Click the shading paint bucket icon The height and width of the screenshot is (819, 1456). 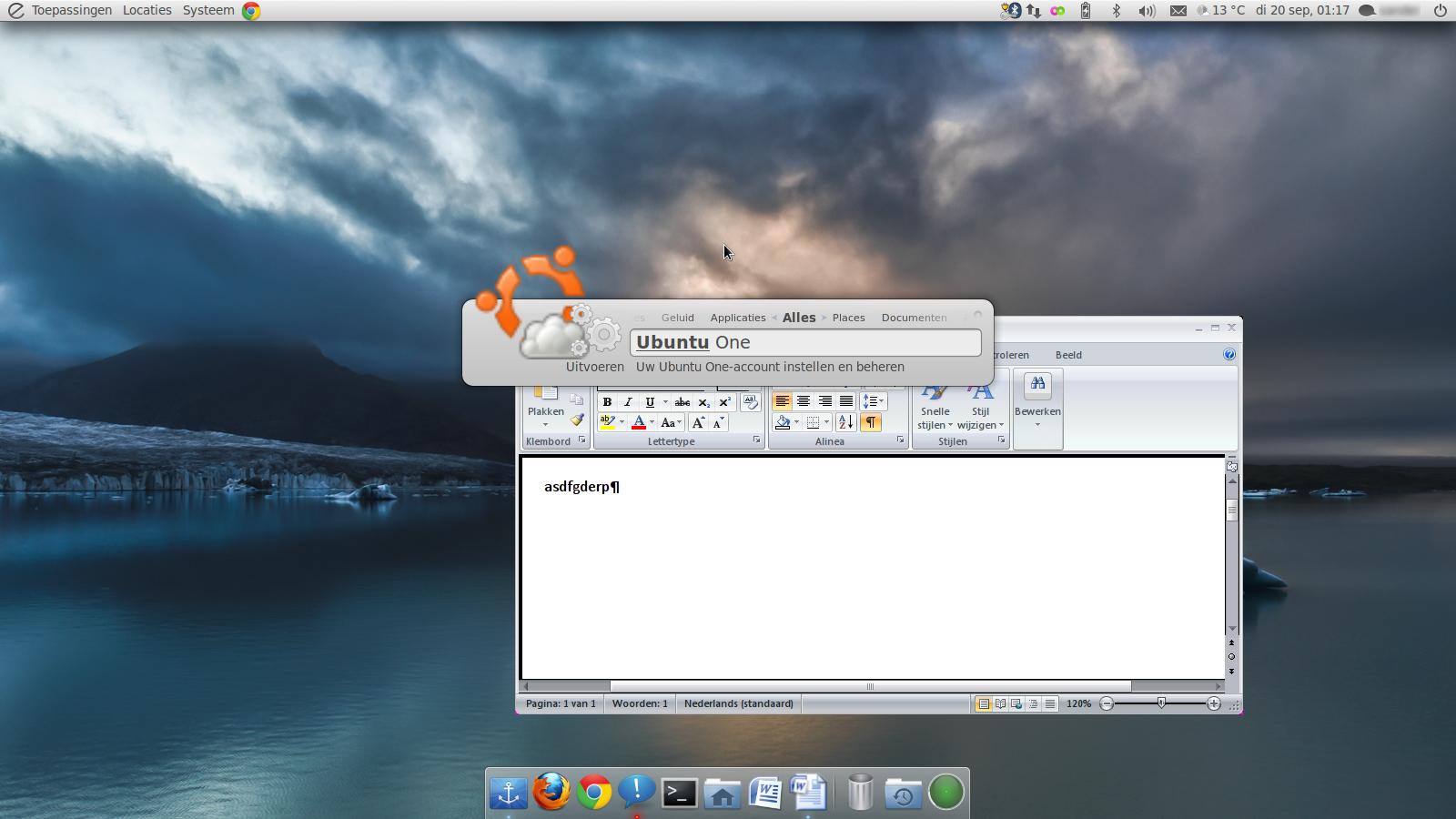pyautogui.click(x=783, y=422)
